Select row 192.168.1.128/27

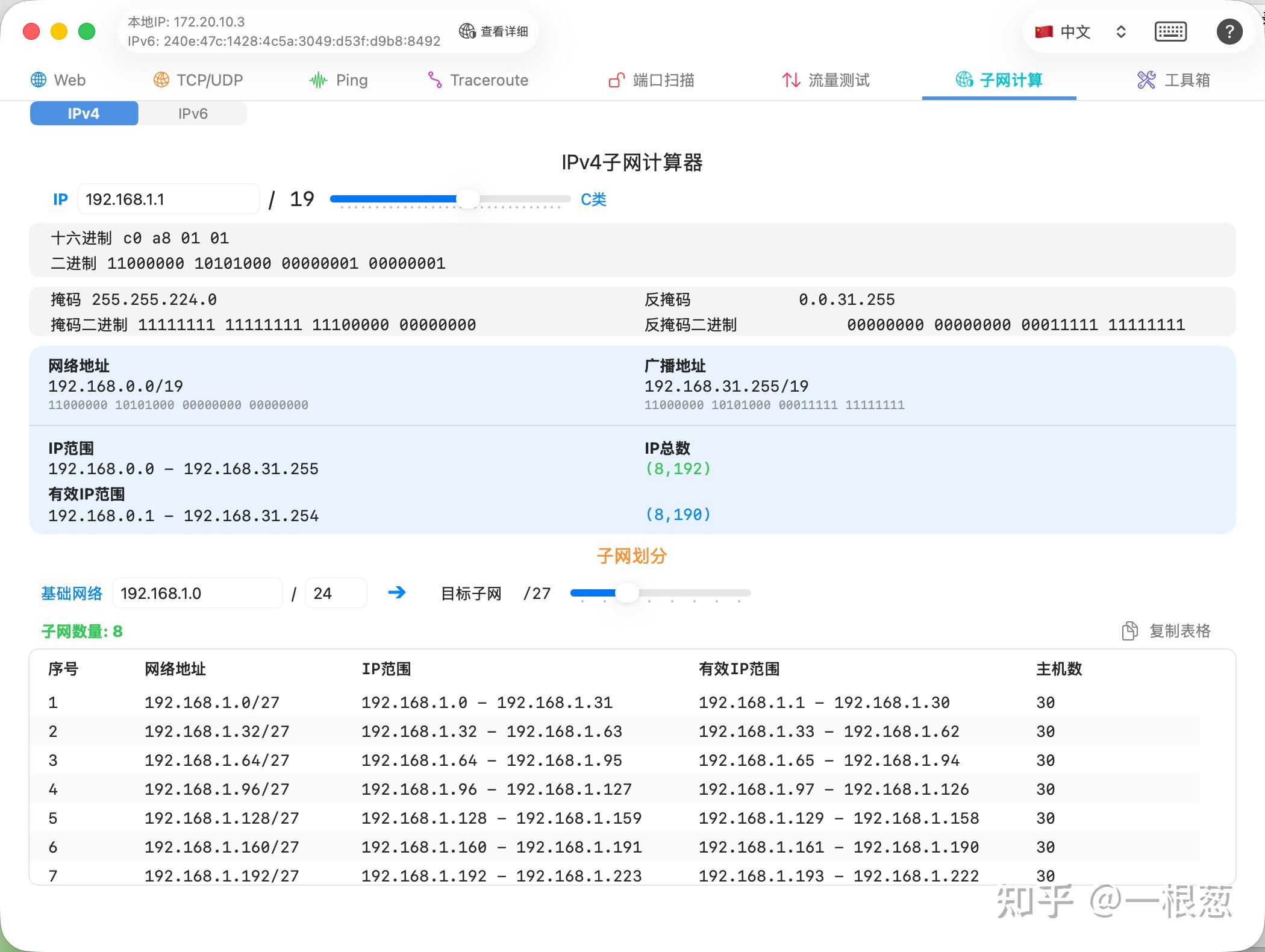616,818
